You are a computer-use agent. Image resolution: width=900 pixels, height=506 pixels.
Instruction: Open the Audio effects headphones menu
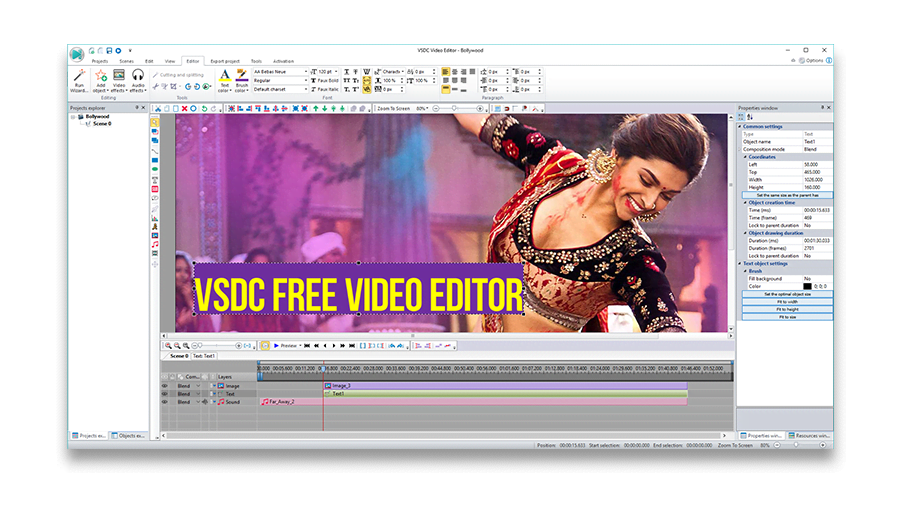138,80
